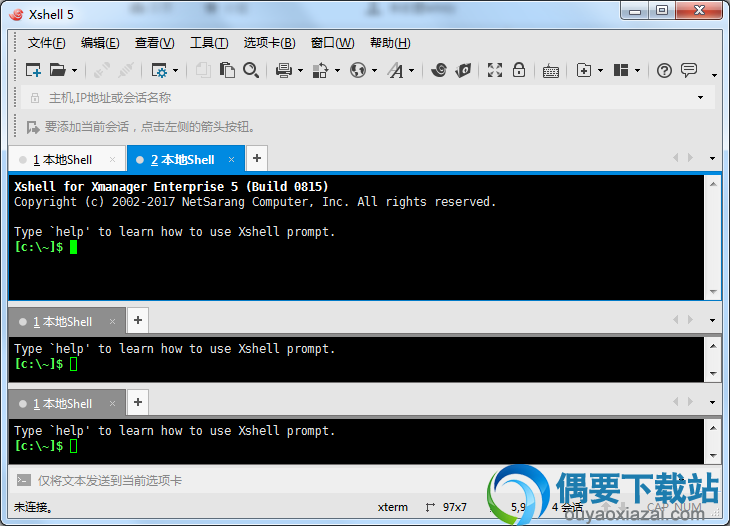
Task: Launch the Xftp swirl icon
Action: 439,70
